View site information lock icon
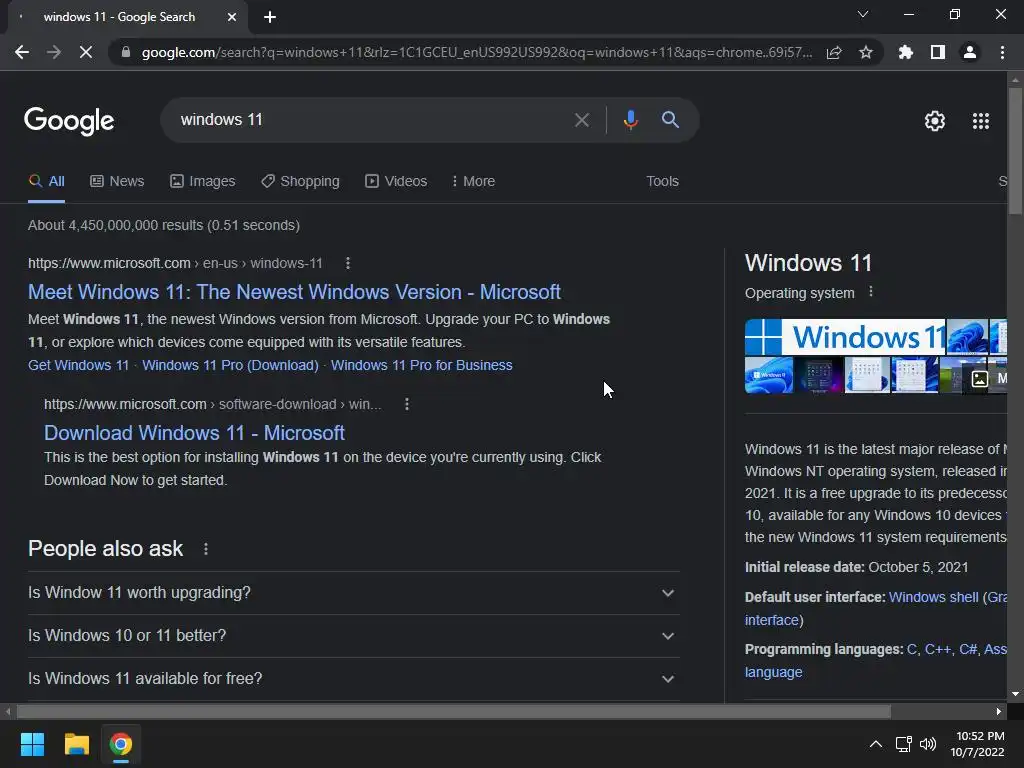 [126, 52]
